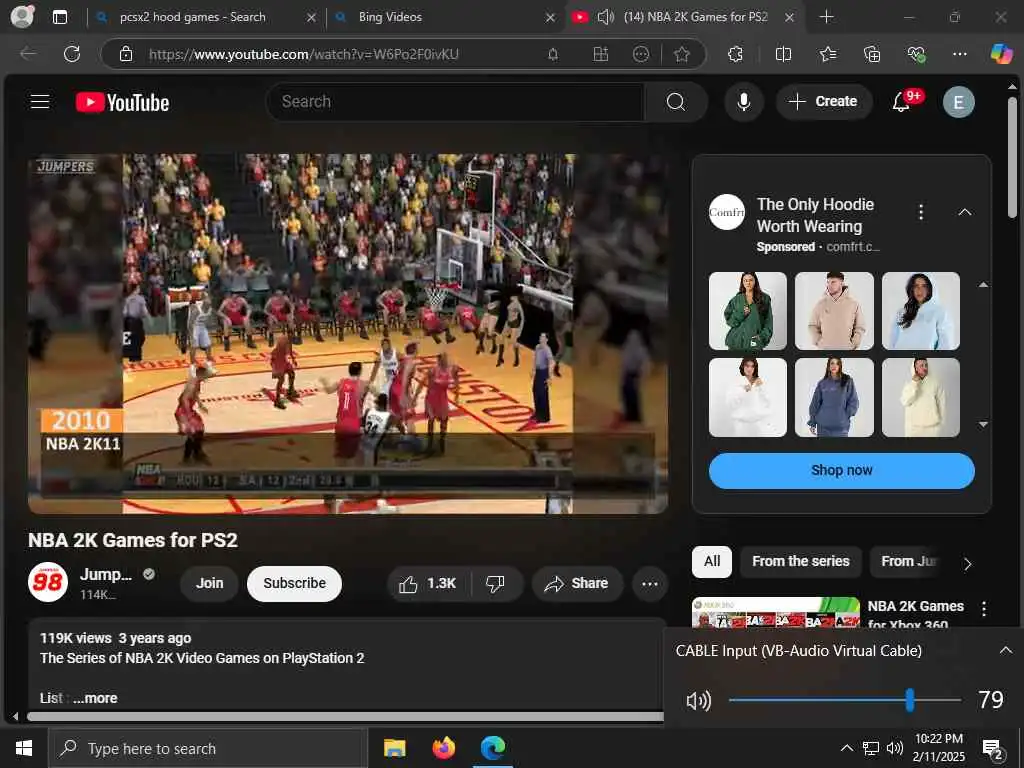Image resolution: width=1024 pixels, height=768 pixels.
Task: Open Jump... channel name link
Action: coord(106,575)
